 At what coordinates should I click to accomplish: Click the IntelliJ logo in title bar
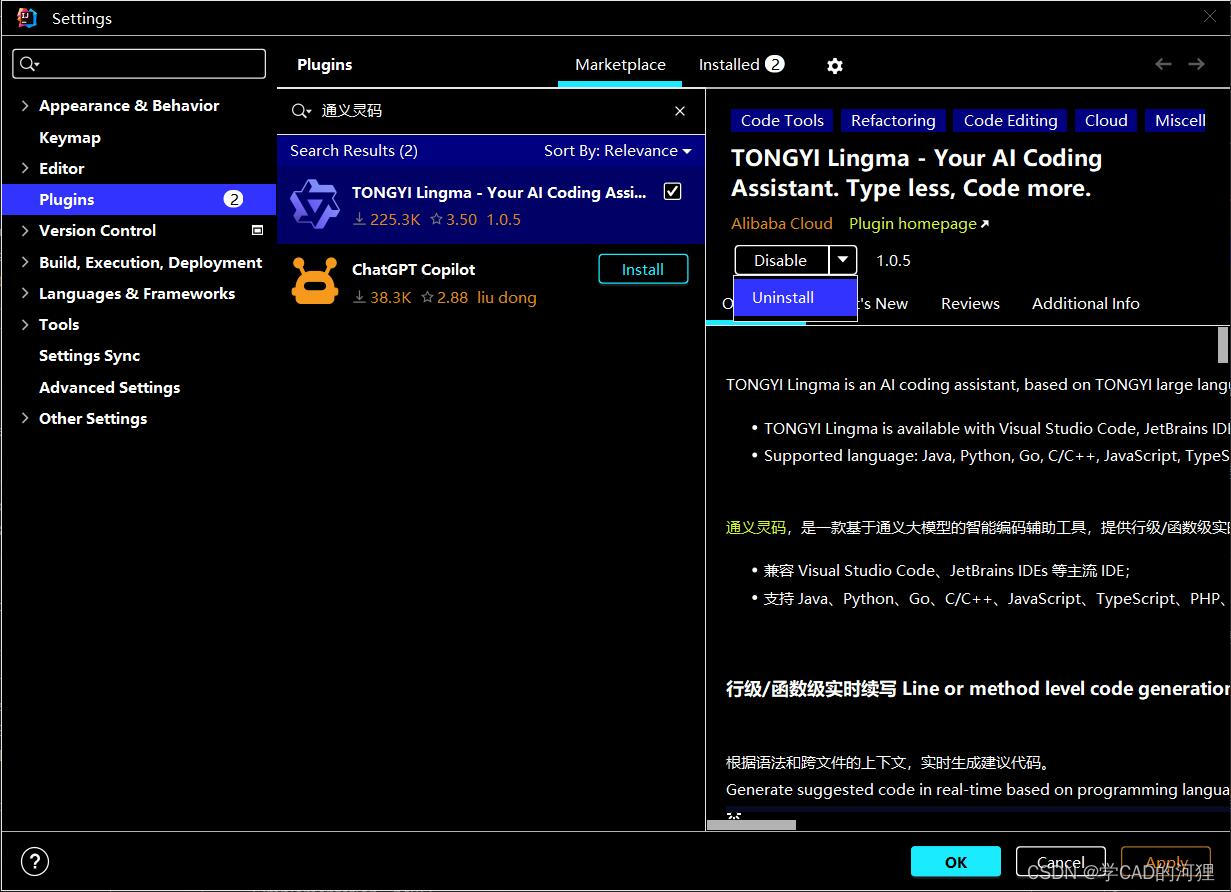(x=26, y=17)
